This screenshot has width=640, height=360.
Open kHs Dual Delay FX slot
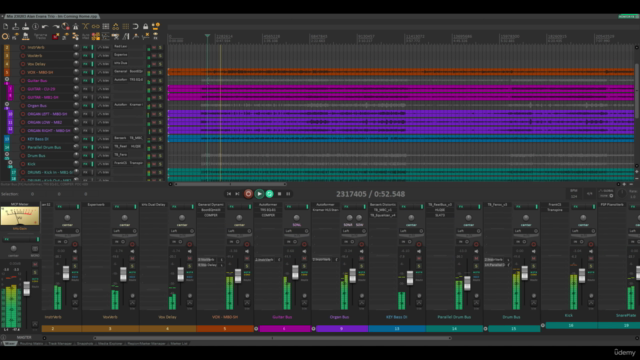pyautogui.click(x=153, y=205)
